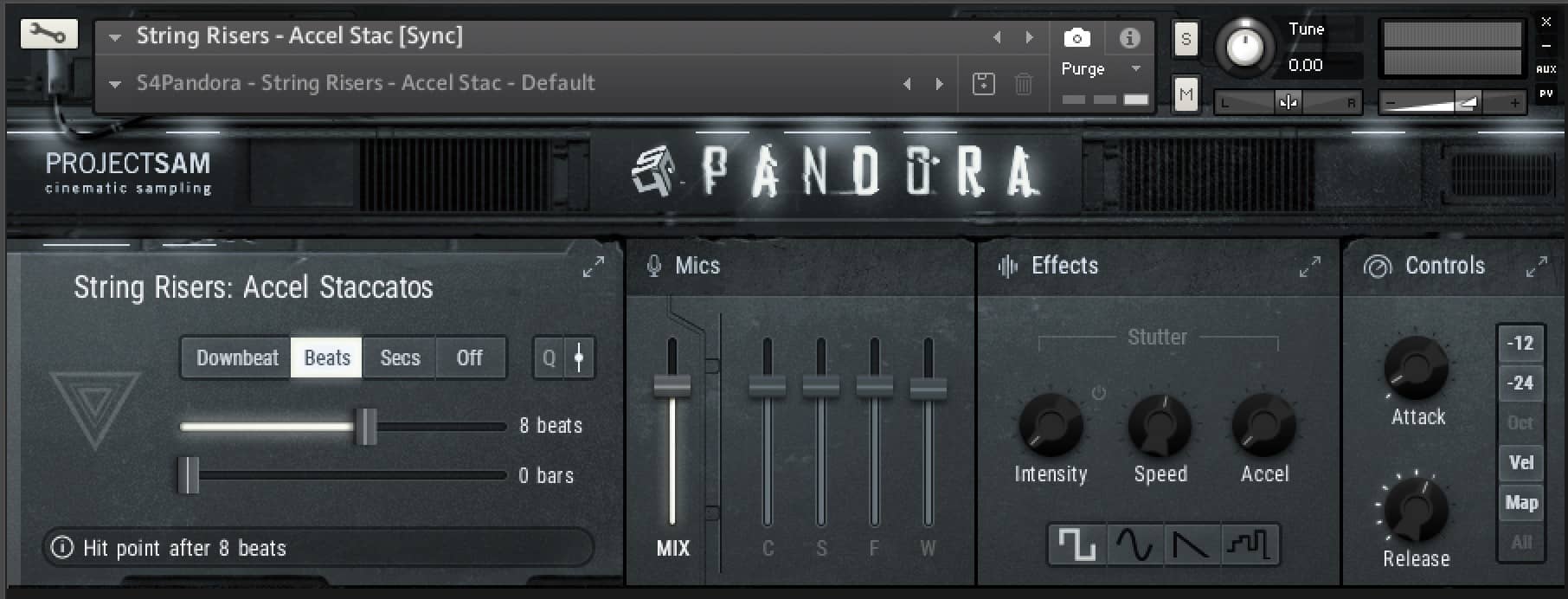Click the Attack knob
The width and height of the screenshot is (1568, 599).
[1417, 369]
